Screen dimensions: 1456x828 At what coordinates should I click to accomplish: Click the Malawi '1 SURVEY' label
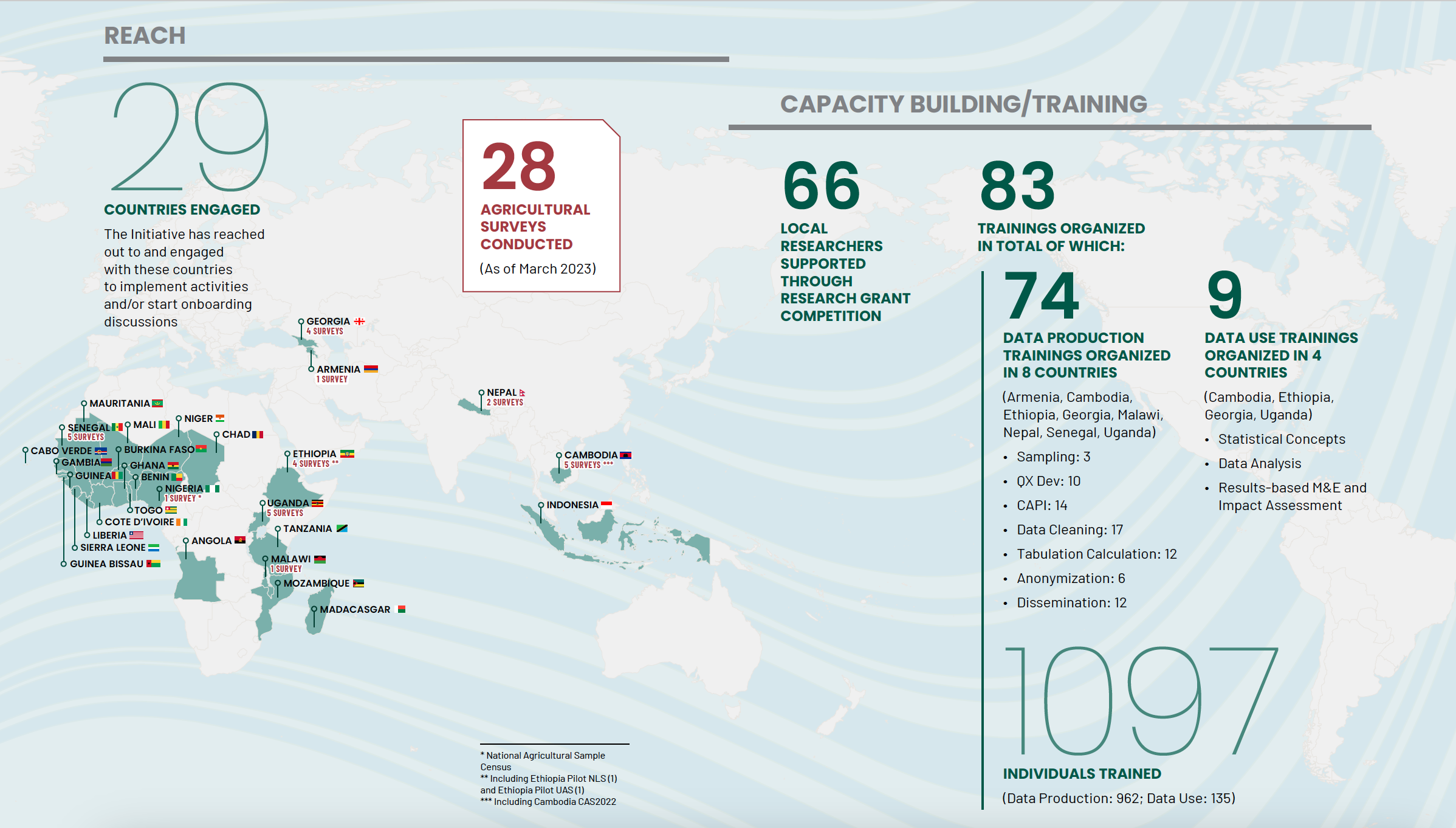(x=286, y=569)
